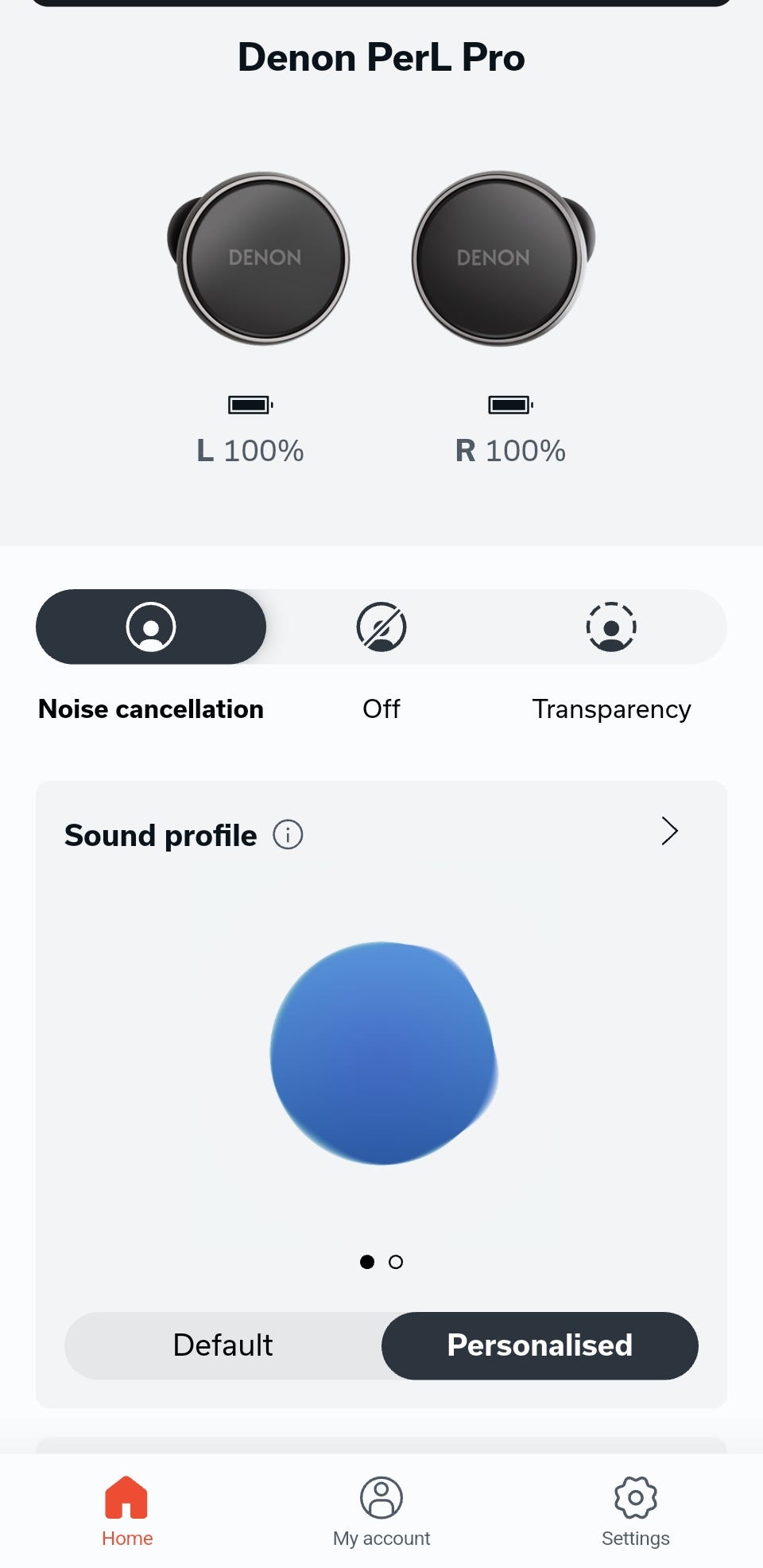Switch sound profile to Default
763x1568 pixels.
[223, 1345]
